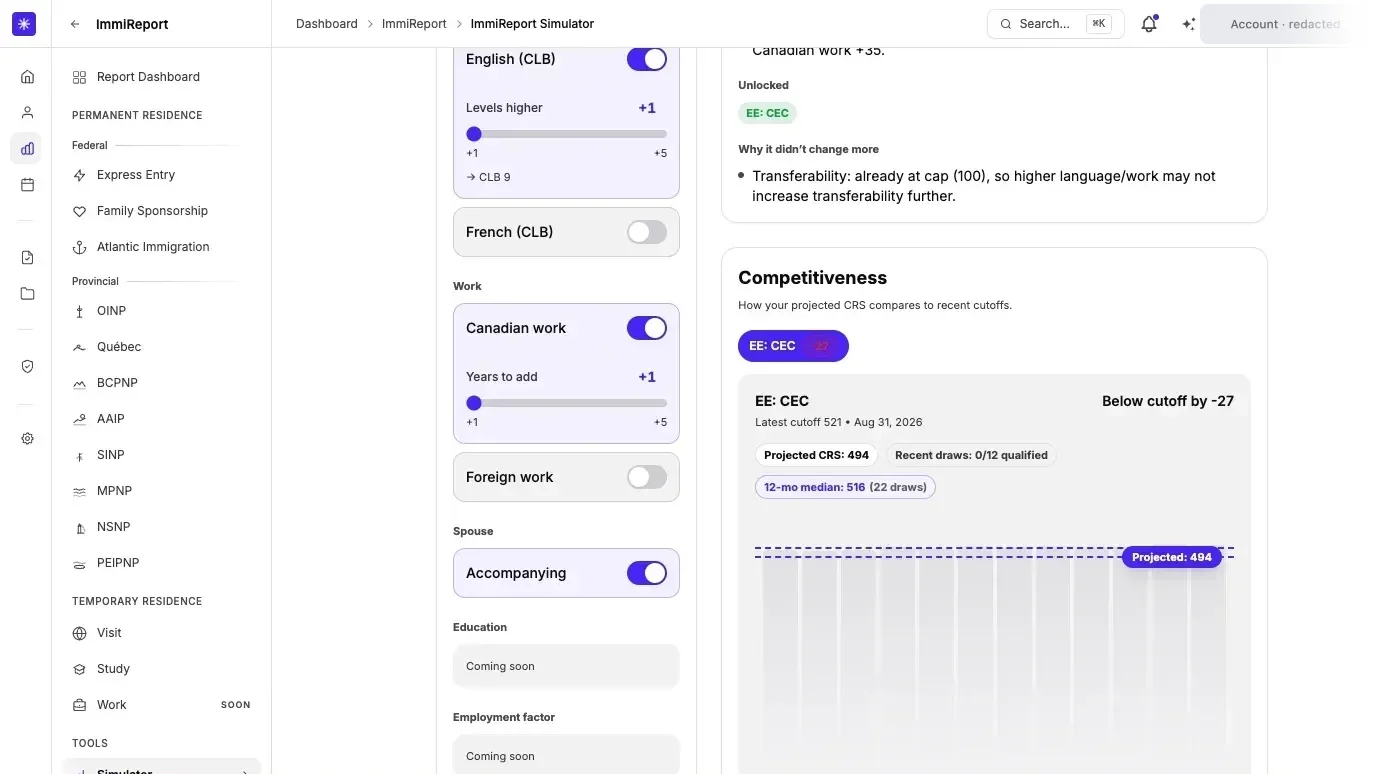Click the sparkle AI assistant icon
Screen dimensions: 1383x774
pos(1188,24)
